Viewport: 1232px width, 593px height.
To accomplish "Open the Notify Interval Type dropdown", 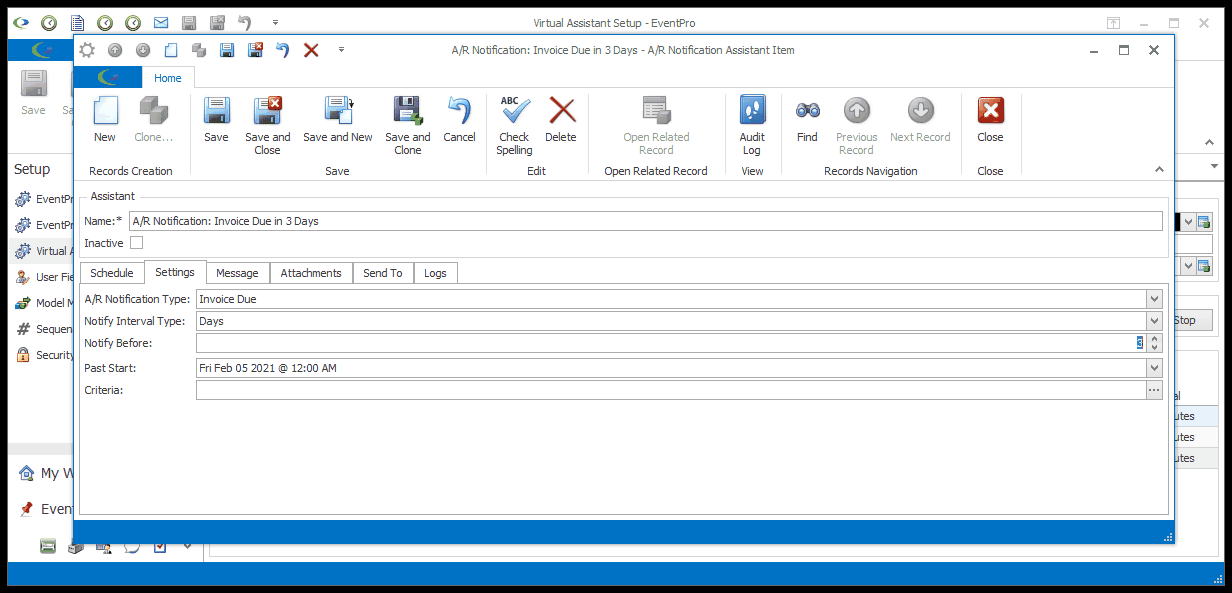I will pyautogui.click(x=1155, y=321).
